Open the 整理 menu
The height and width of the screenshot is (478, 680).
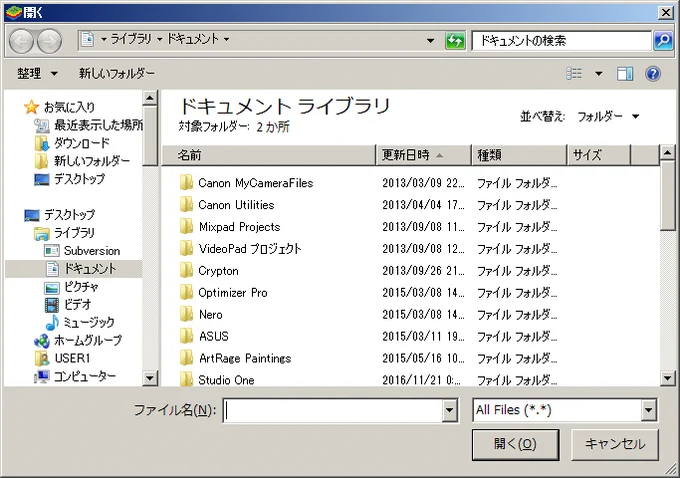tap(37, 73)
